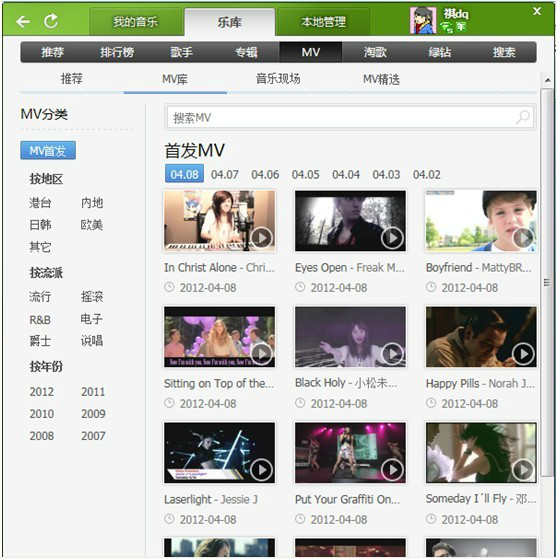The image size is (557, 559).
Task: Filter MVs by 日韩 region
Action: 40,225
